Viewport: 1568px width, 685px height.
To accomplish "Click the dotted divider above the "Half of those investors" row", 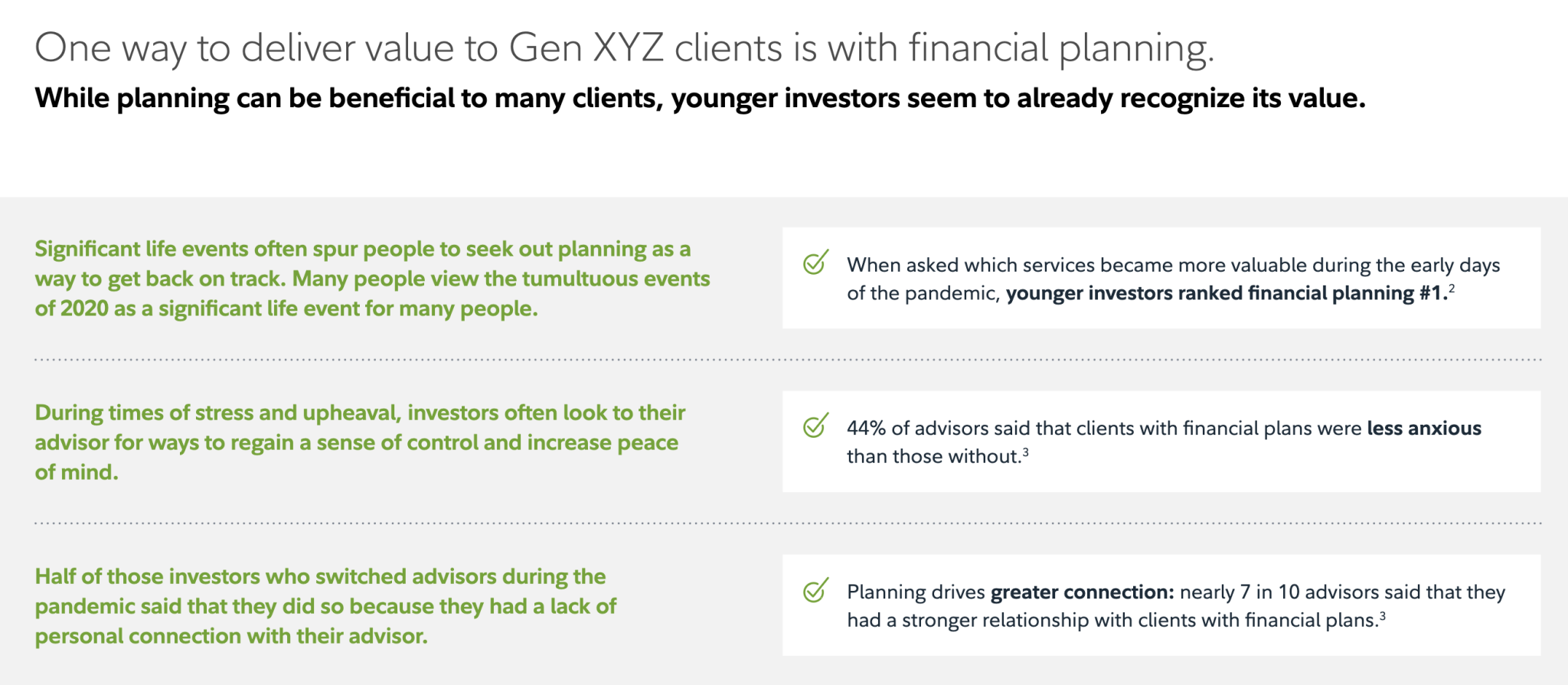I will coord(788,524).
